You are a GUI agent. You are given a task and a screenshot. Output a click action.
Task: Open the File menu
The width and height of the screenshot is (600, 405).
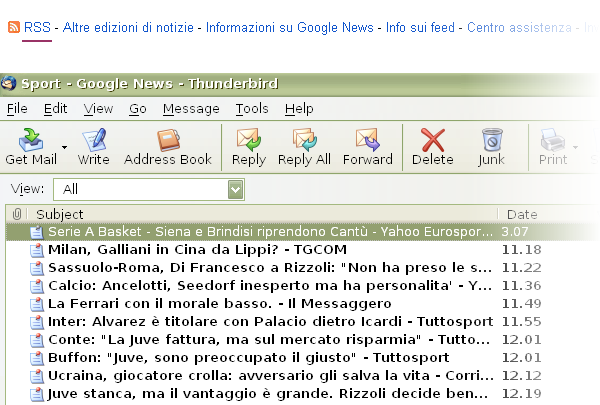point(17,108)
